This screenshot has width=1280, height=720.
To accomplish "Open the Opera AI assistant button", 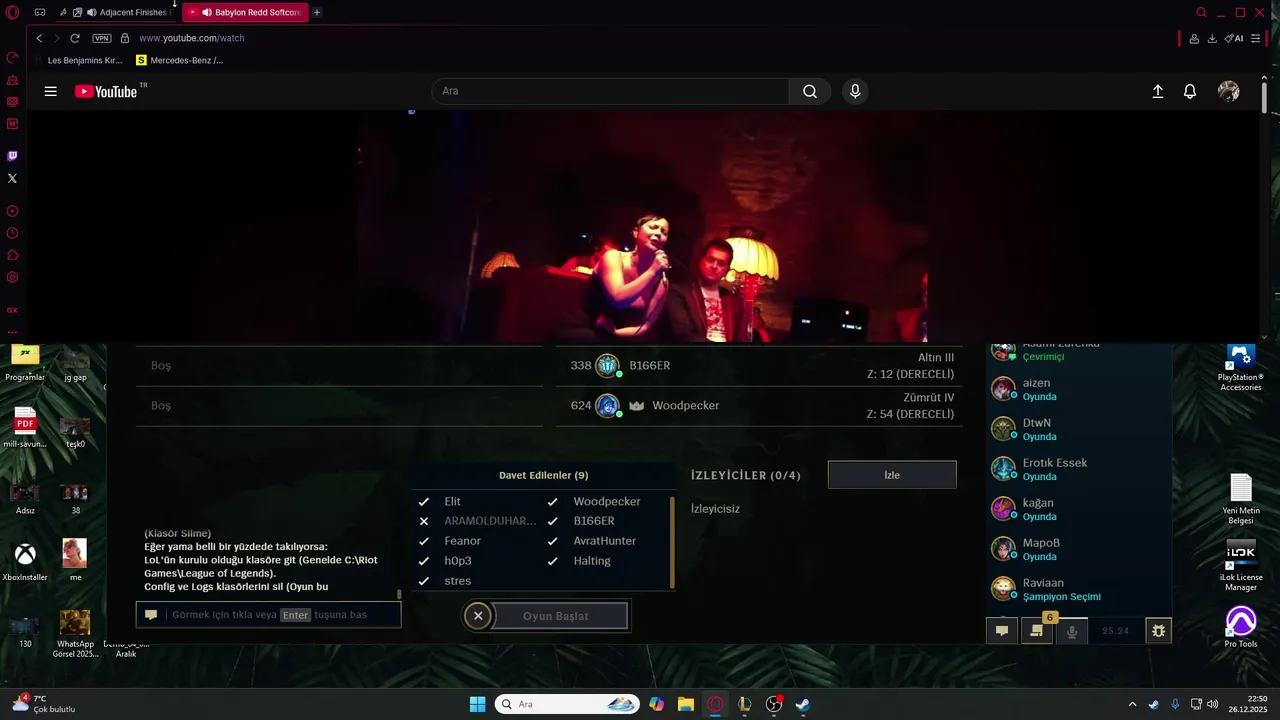I will tap(1234, 38).
